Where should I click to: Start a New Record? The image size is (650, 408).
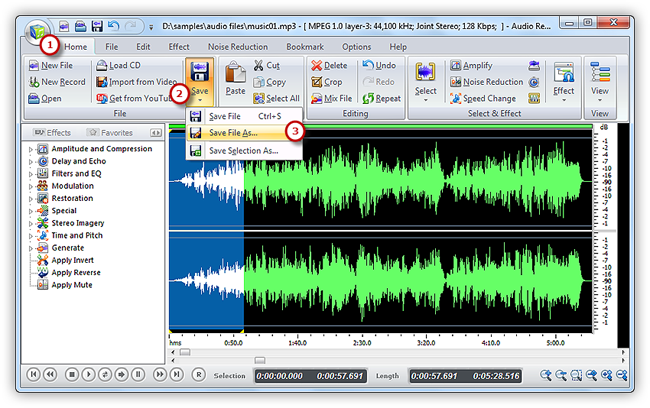[57, 82]
